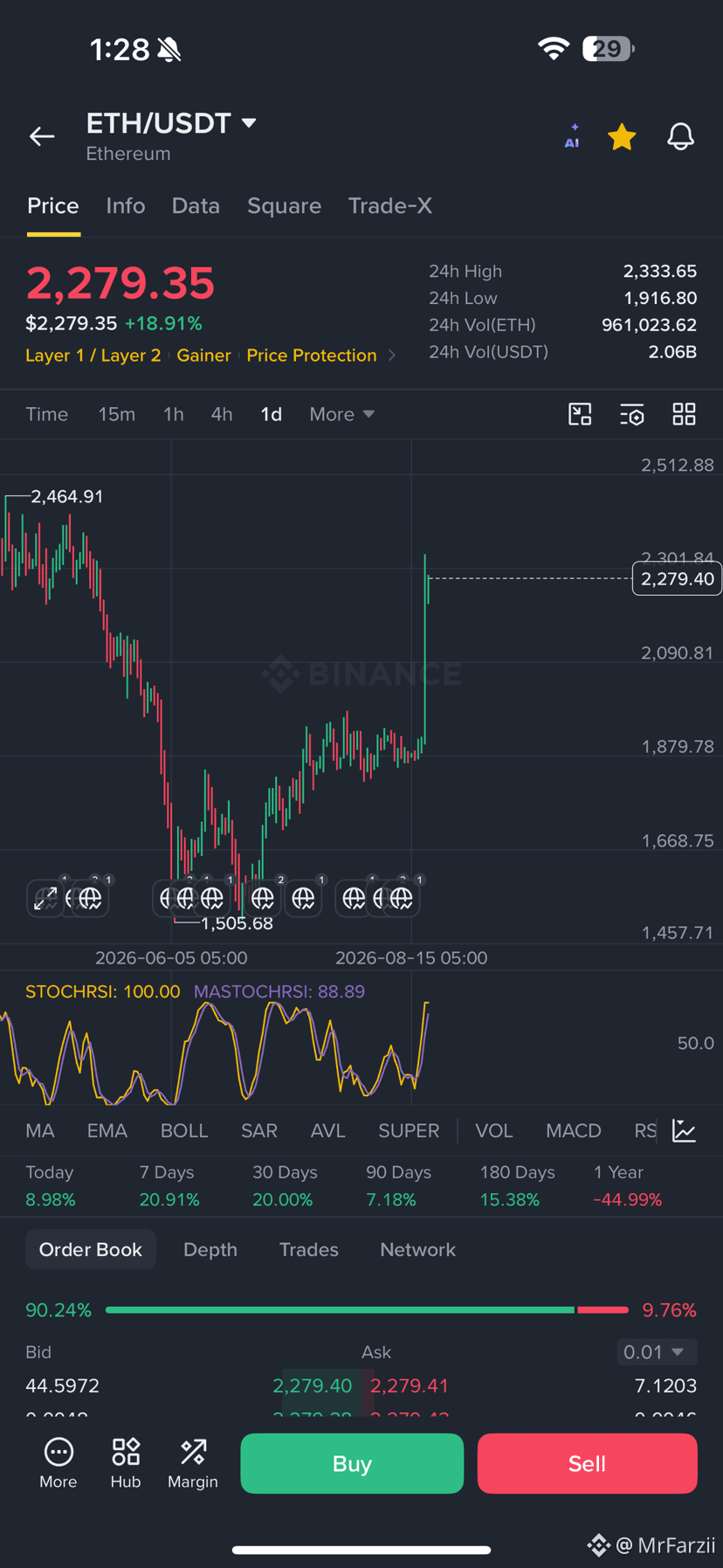Screen dimensions: 723x1568
Task: Tap the 1 Year -44.99% performance
Action: [x=628, y=1186]
